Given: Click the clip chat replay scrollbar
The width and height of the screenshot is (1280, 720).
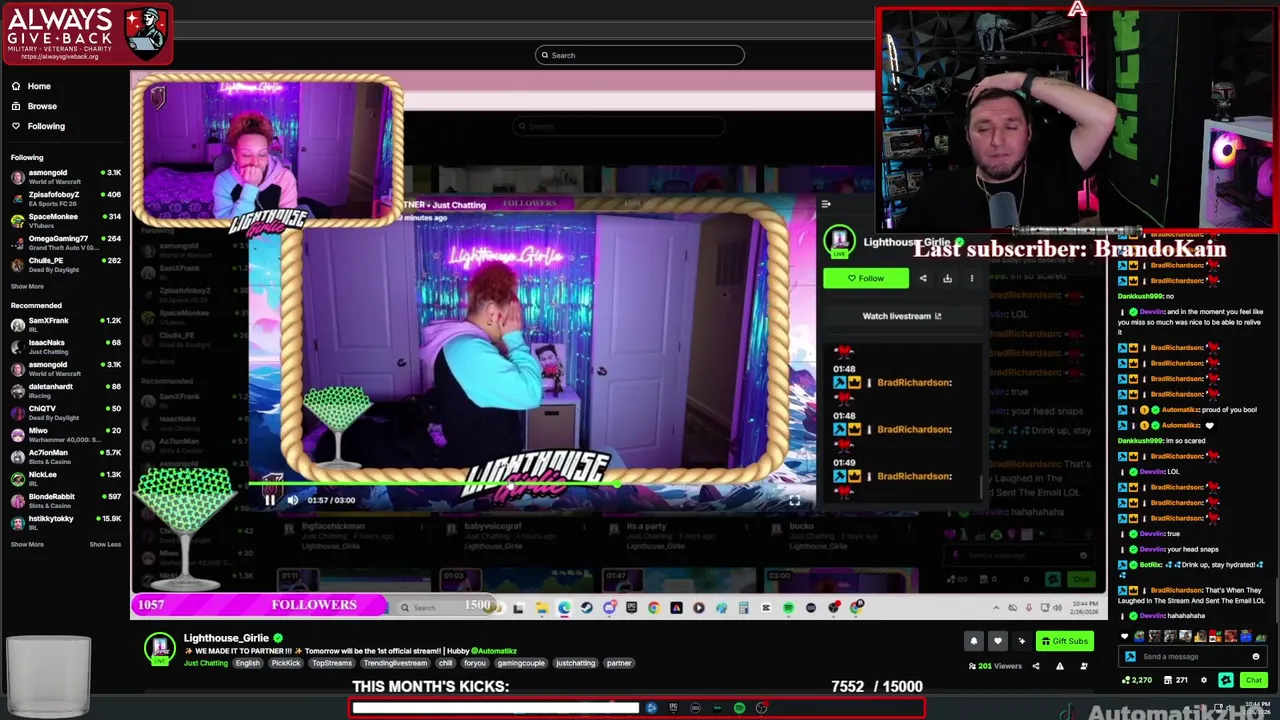Looking at the screenshot, I should click(x=983, y=488).
